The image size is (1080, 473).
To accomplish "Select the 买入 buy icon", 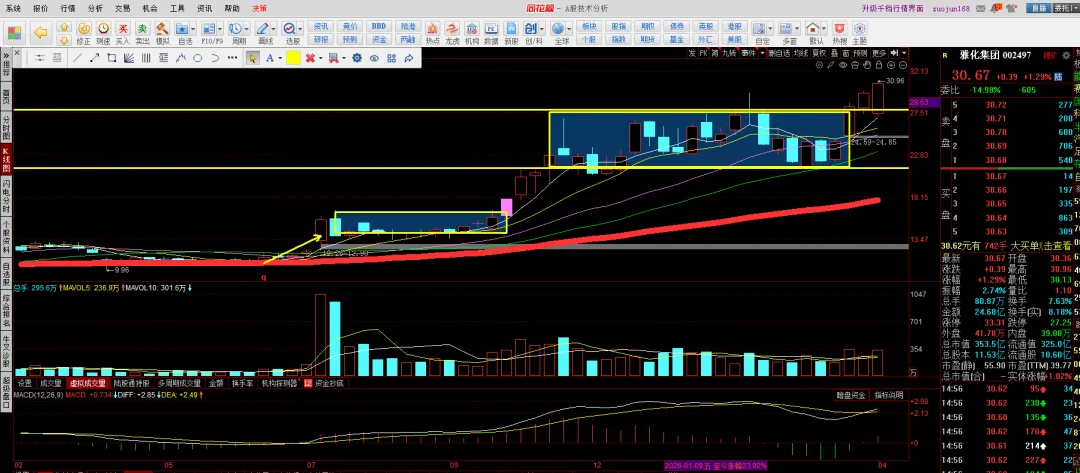I will (123, 32).
